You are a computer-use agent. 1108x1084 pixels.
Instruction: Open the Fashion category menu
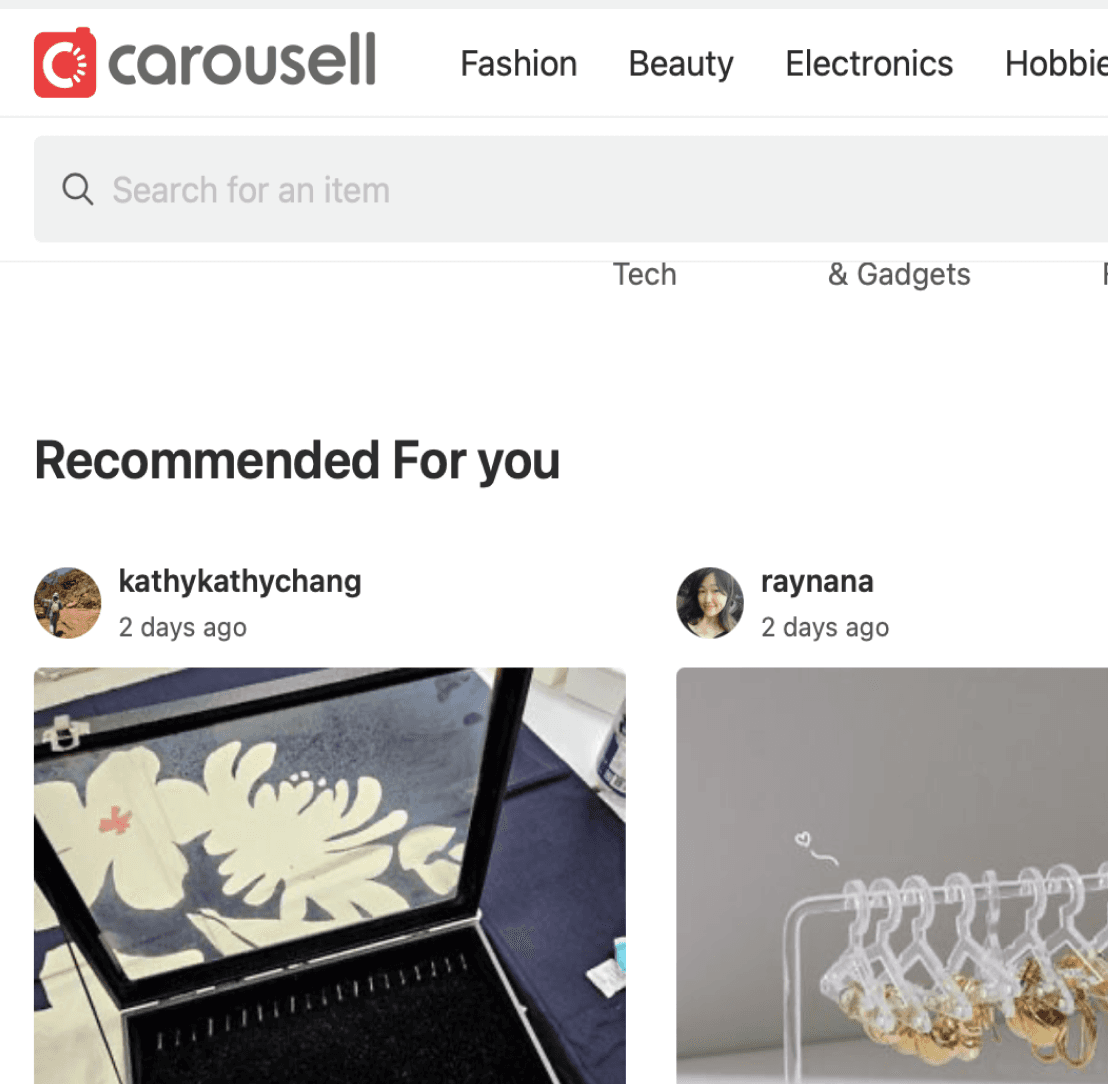pyautogui.click(x=519, y=64)
